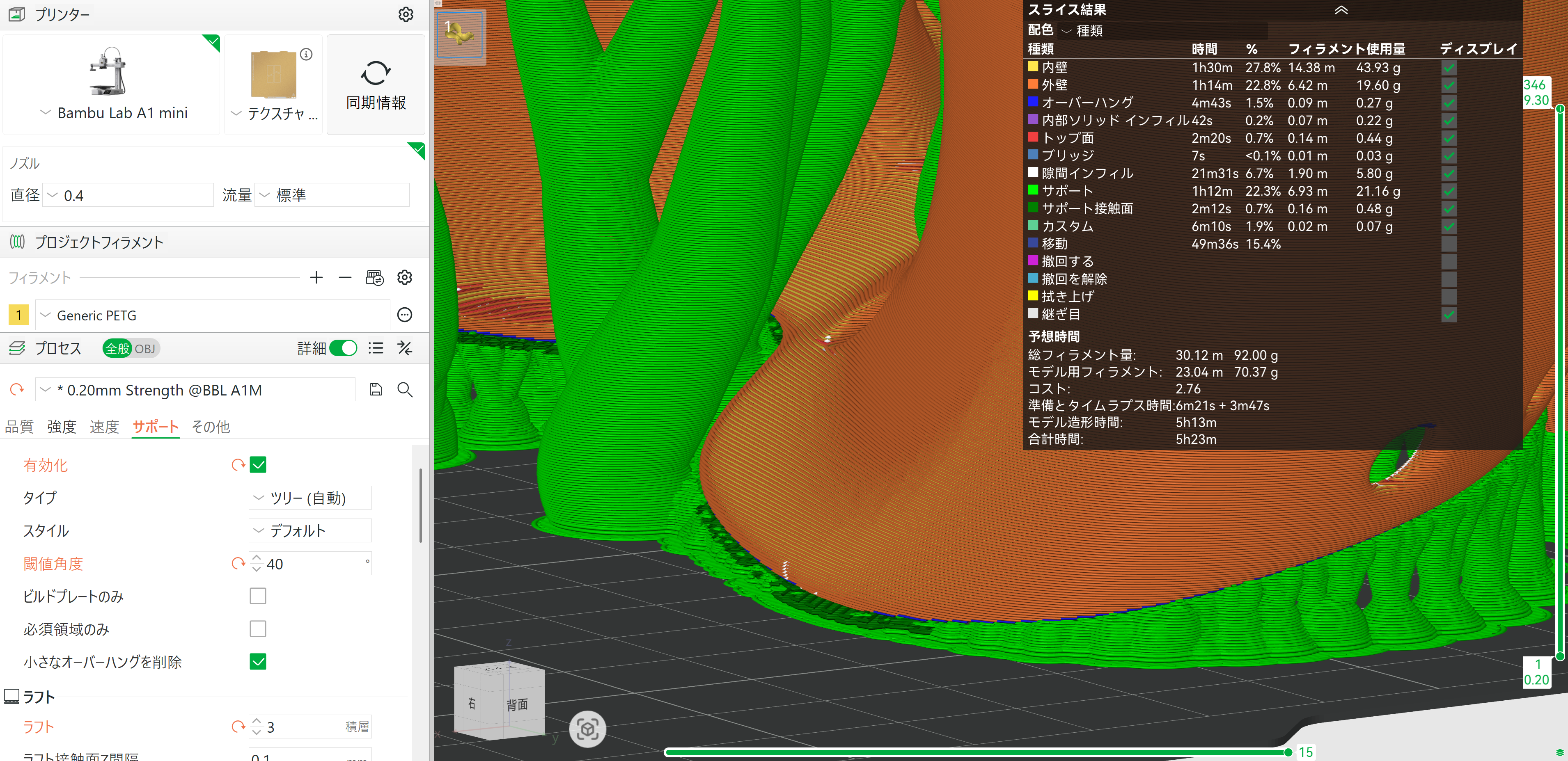Hide サポート lines in the preview
Screen dimensions: 1568x761
click(x=1449, y=191)
